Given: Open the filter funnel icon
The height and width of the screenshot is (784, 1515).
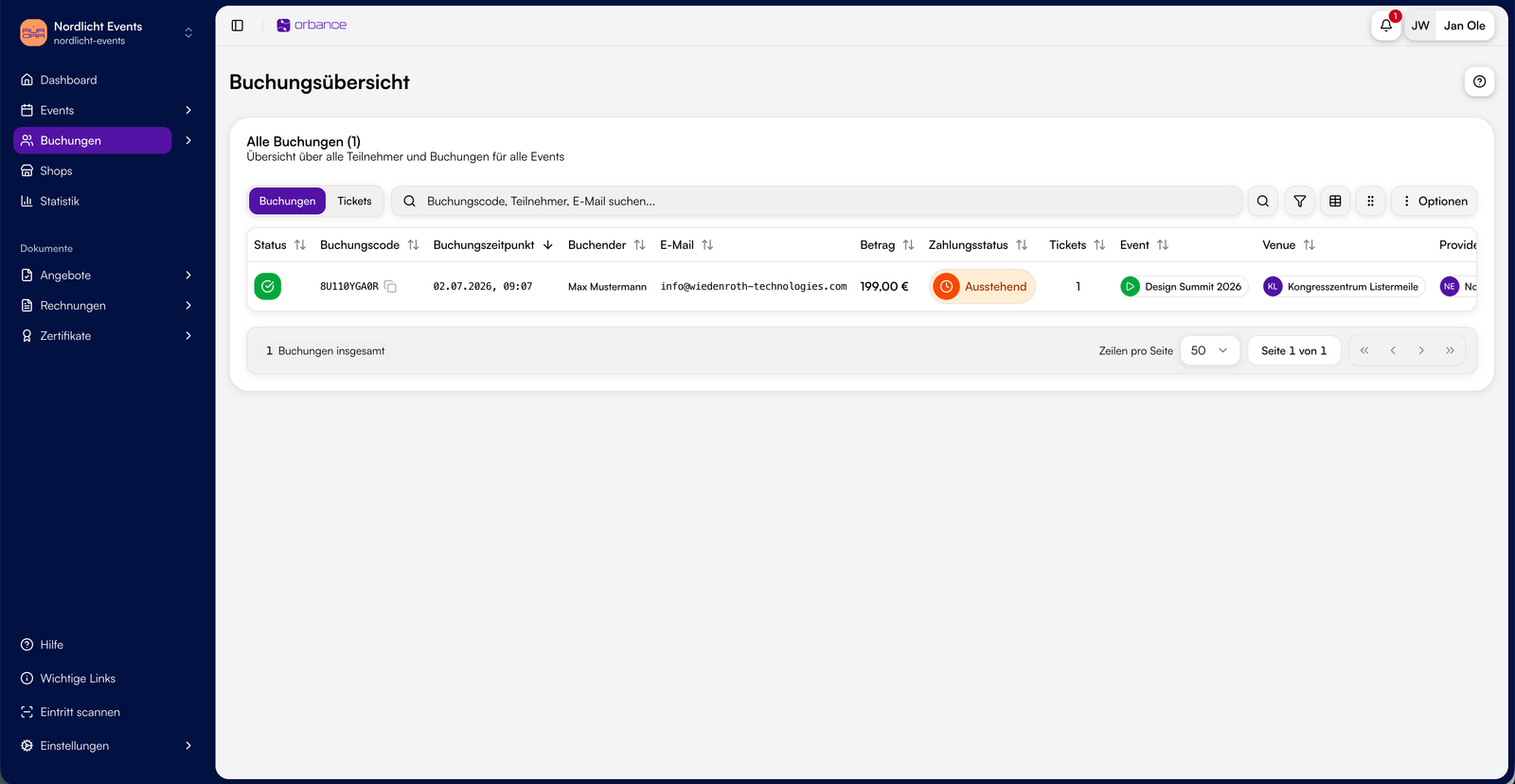Looking at the screenshot, I should coord(1300,201).
